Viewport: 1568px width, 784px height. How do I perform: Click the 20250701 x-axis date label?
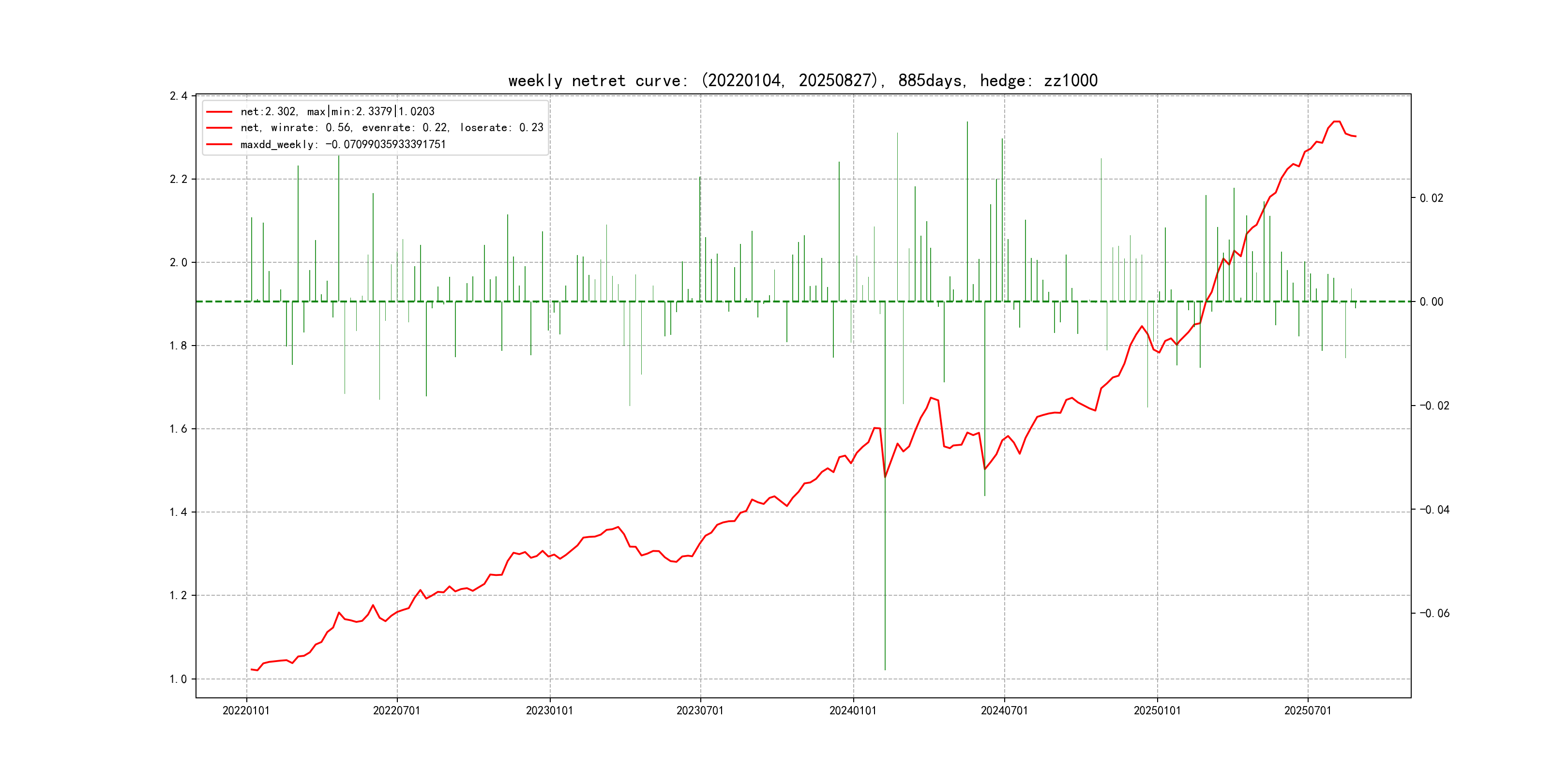pyautogui.click(x=1308, y=710)
